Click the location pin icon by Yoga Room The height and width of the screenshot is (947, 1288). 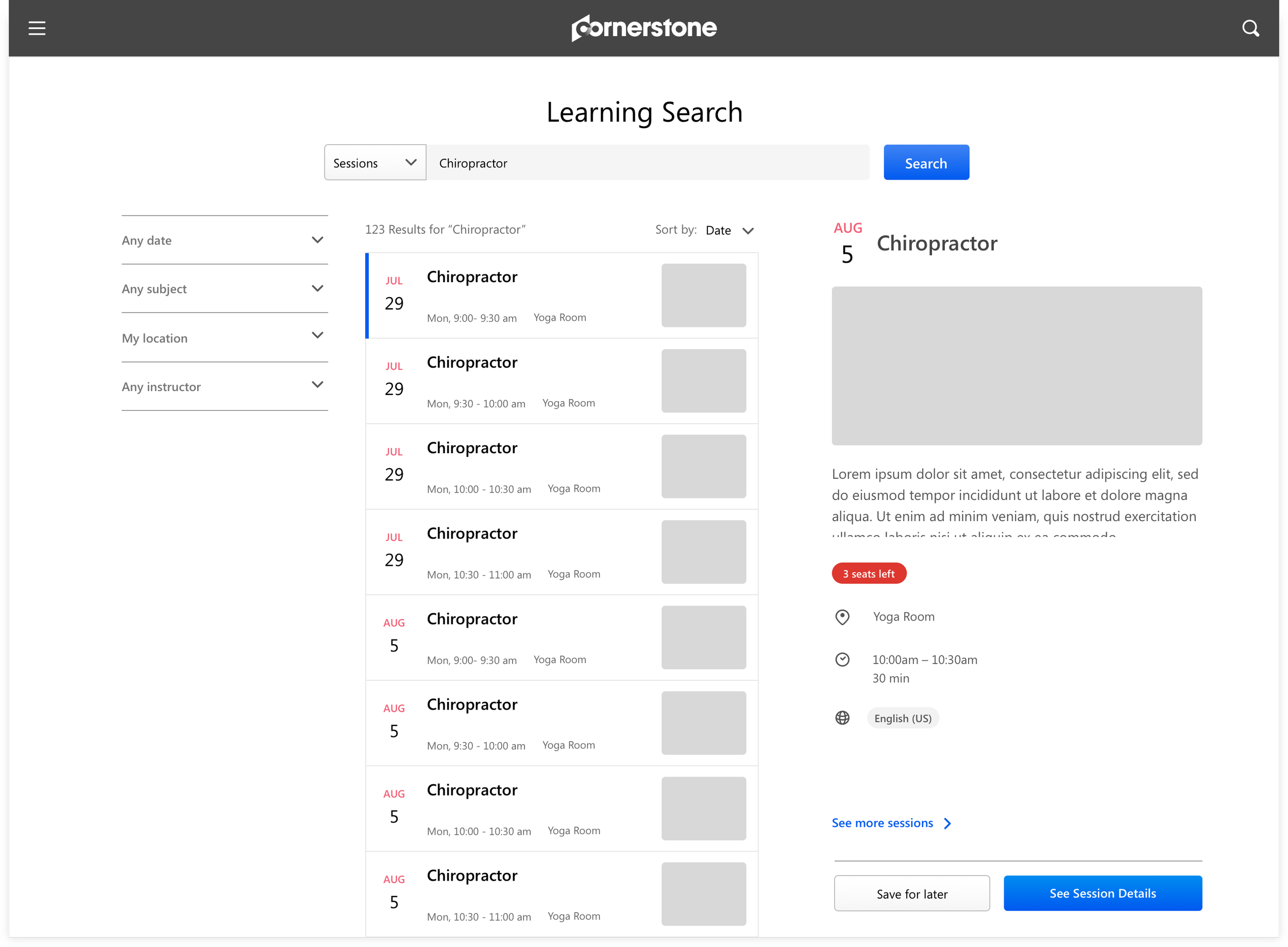tap(842, 617)
